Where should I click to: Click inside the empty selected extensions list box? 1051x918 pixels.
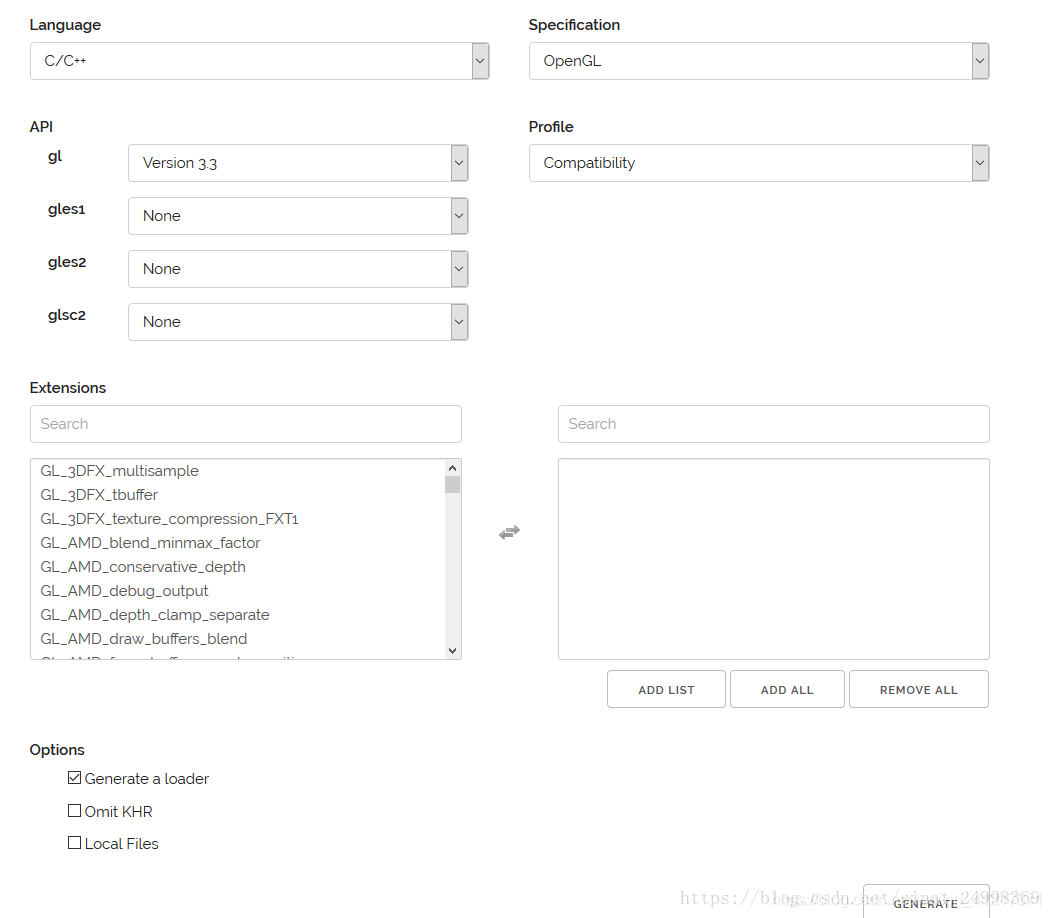point(774,559)
